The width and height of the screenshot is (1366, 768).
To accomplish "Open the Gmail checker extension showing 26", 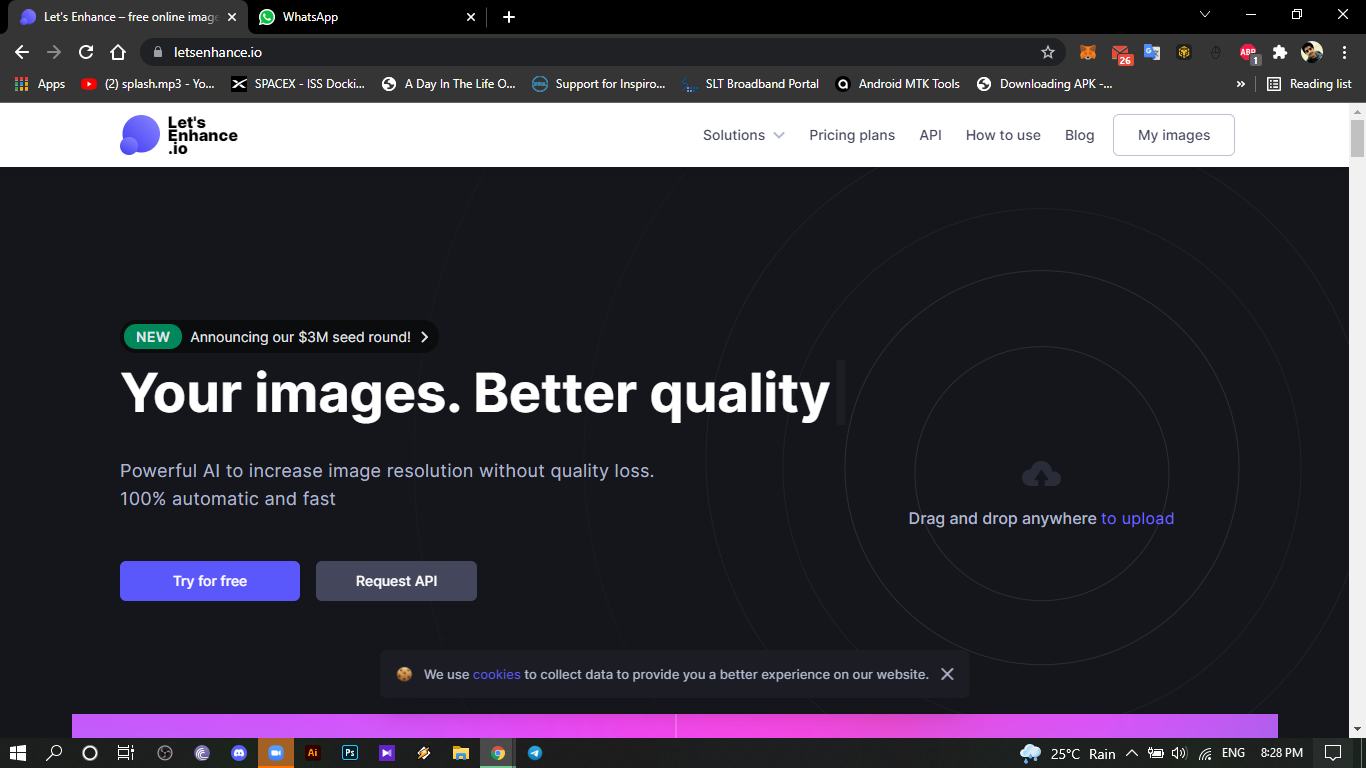I will pyautogui.click(x=1121, y=53).
